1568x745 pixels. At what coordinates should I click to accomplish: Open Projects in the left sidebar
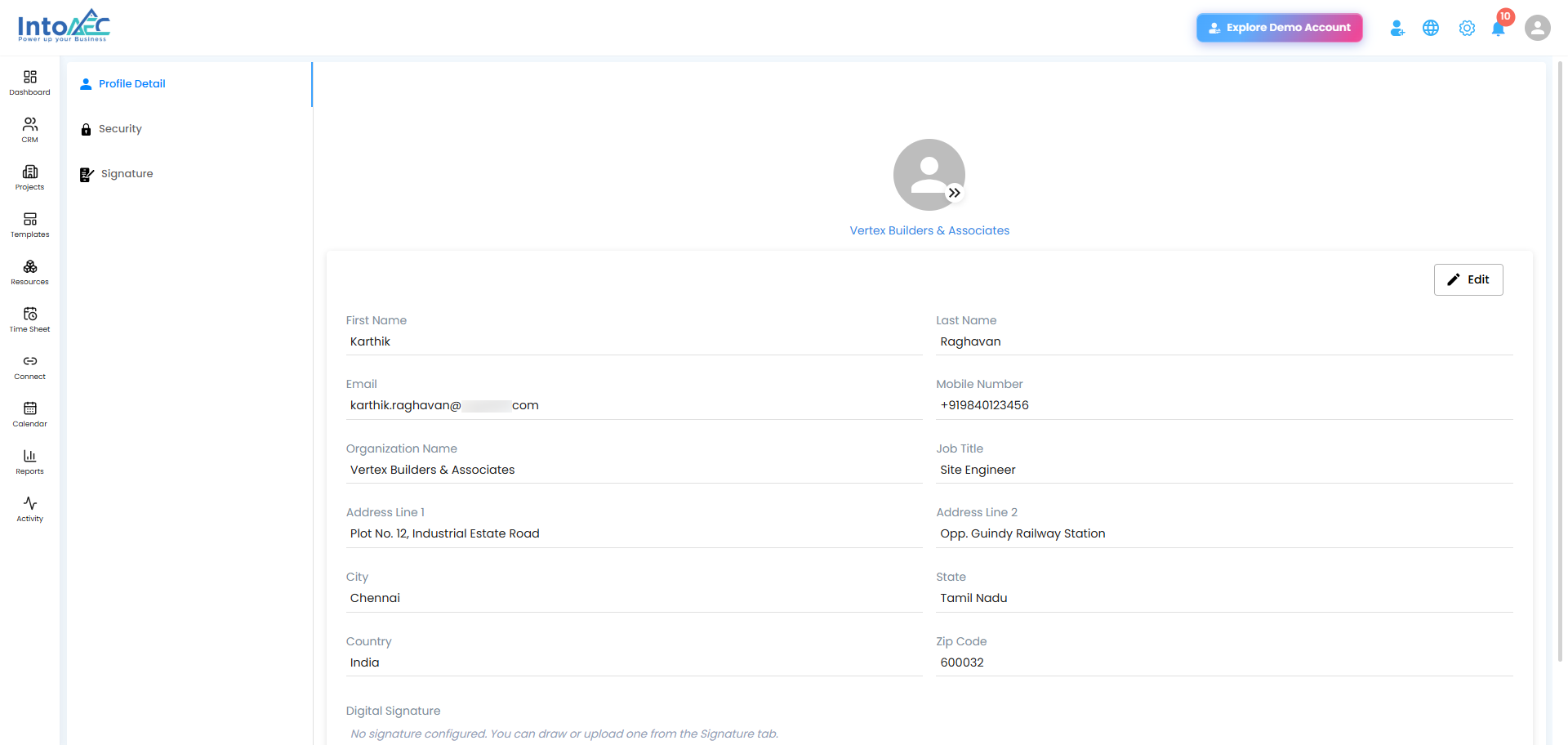point(29,178)
